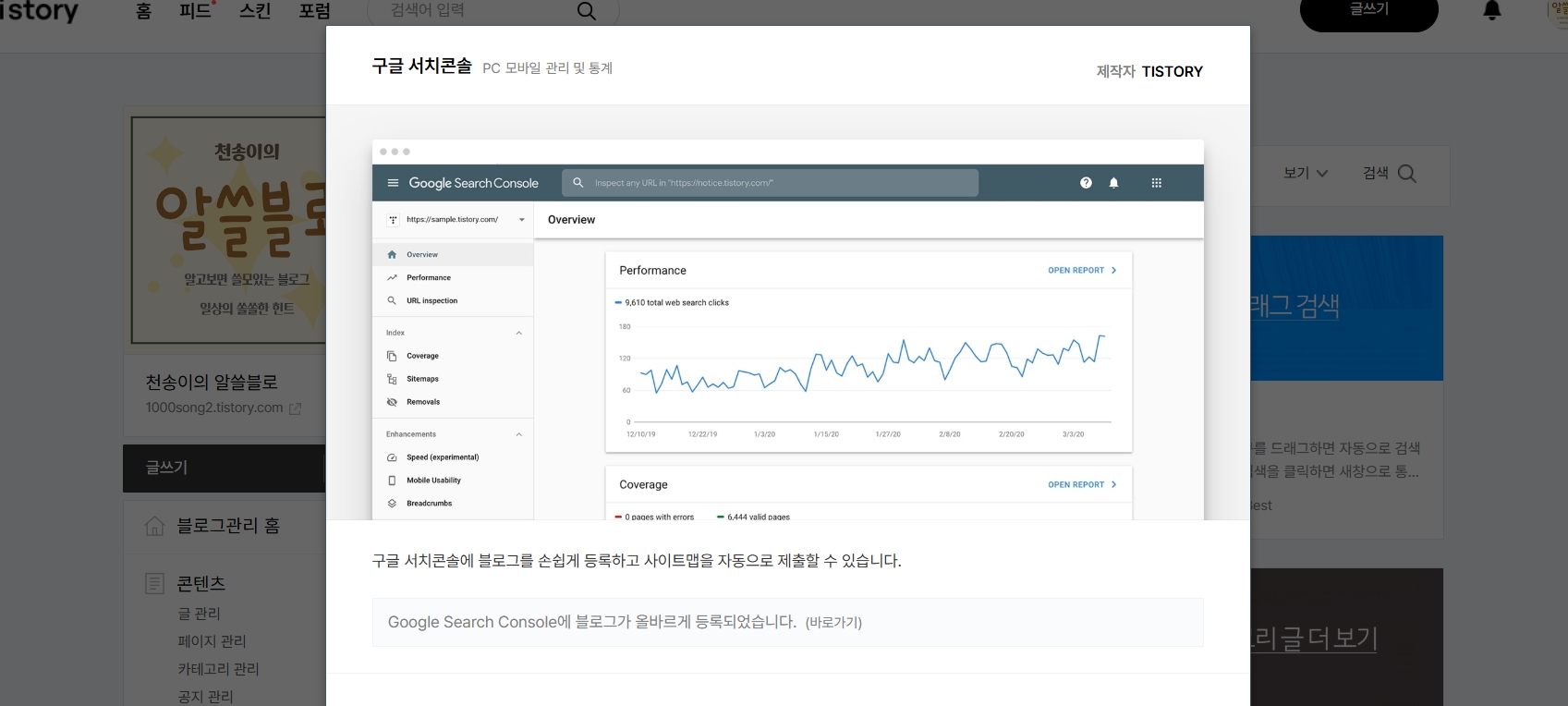Screen dimensions: 1568x706
Task: Click the Speed (experimental) gauge icon
Action: click(392, 457)
